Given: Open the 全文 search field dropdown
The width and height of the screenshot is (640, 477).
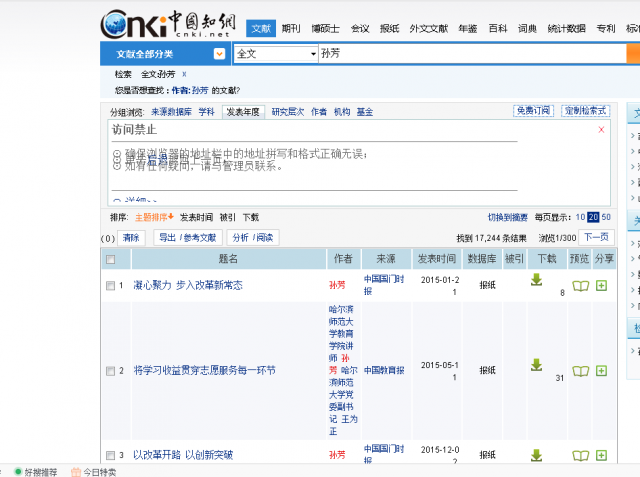Looking at the screenshot, I should (313, 54).
